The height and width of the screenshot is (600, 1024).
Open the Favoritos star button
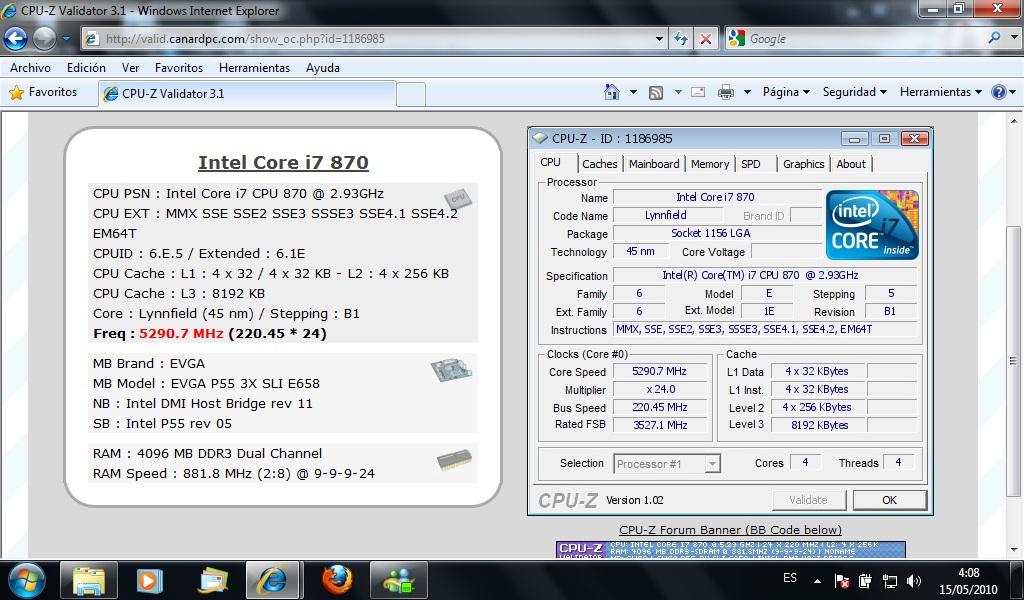tap(43, 92)
